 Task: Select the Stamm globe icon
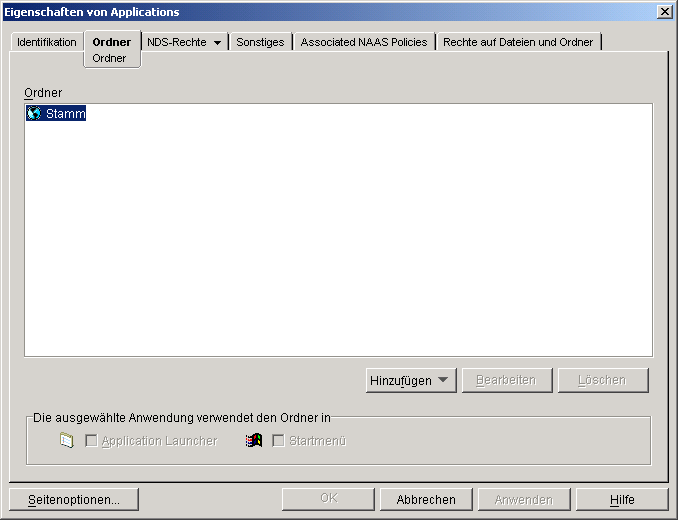[x=34, y=113]
